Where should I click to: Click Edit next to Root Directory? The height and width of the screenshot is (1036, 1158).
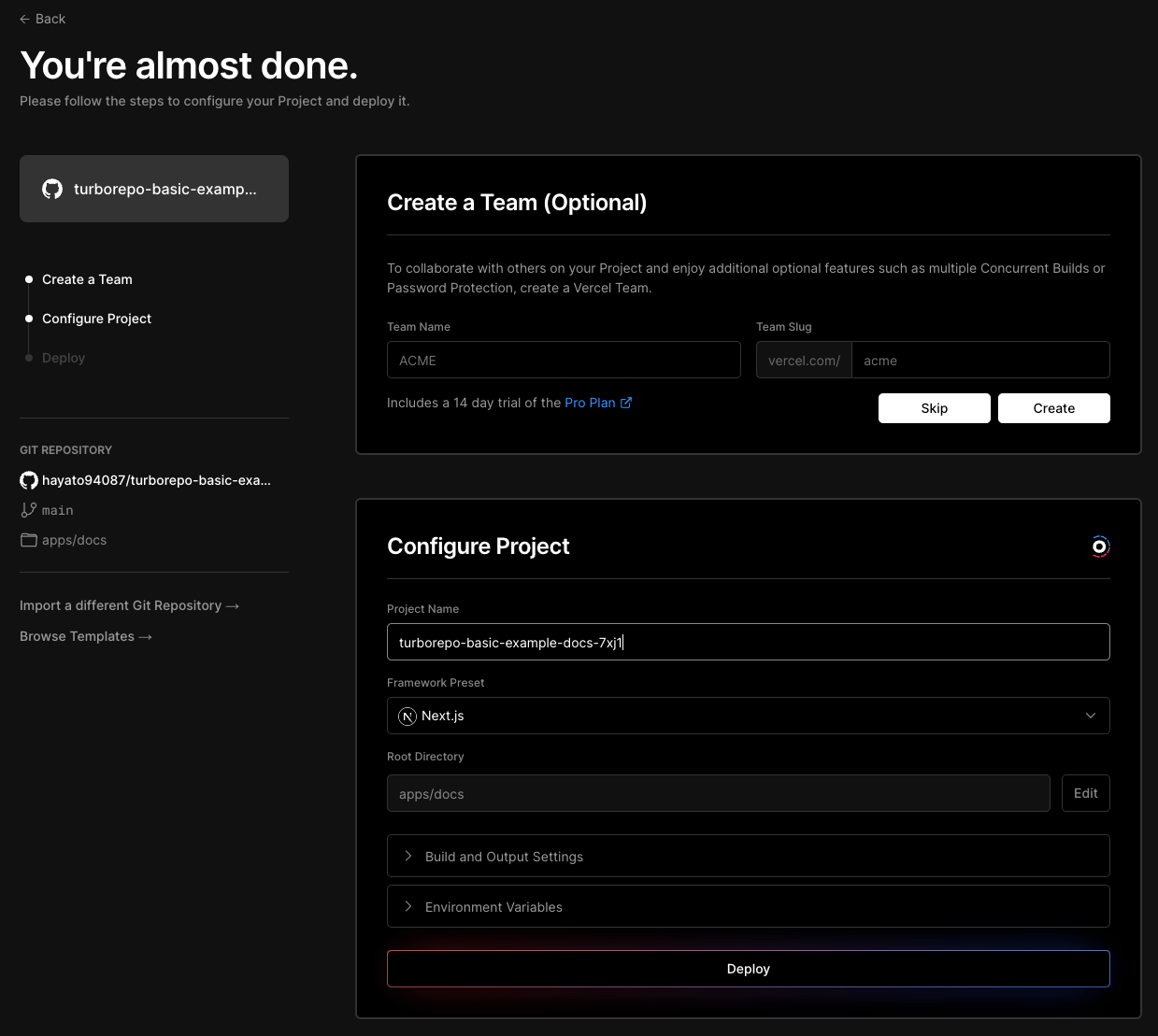point(1086,793)
